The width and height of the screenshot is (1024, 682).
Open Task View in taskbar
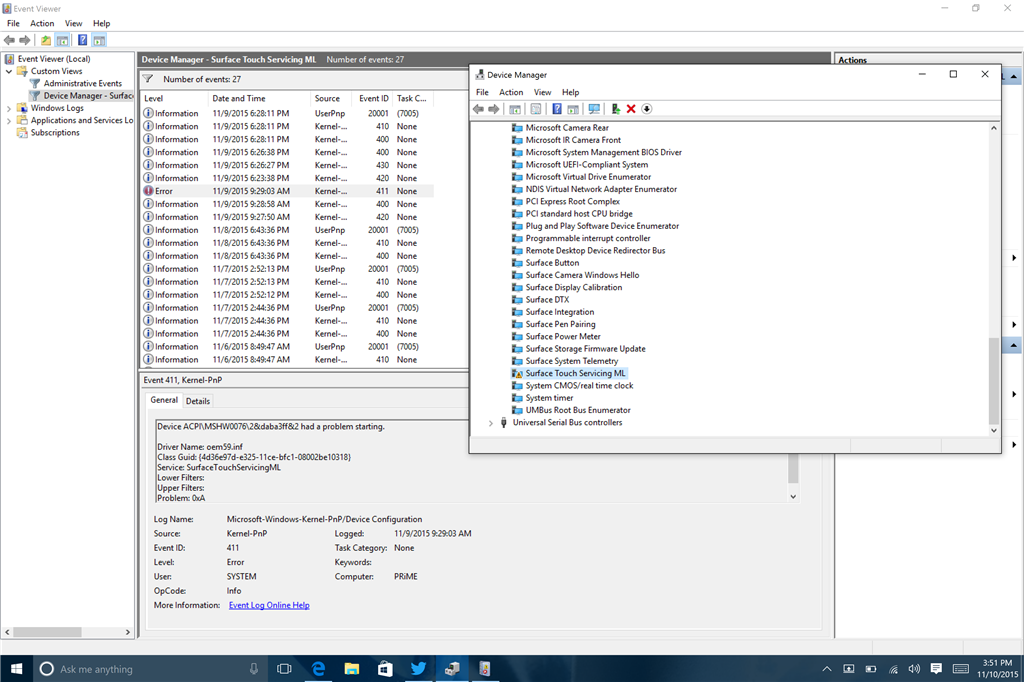[x=284, y=669]
